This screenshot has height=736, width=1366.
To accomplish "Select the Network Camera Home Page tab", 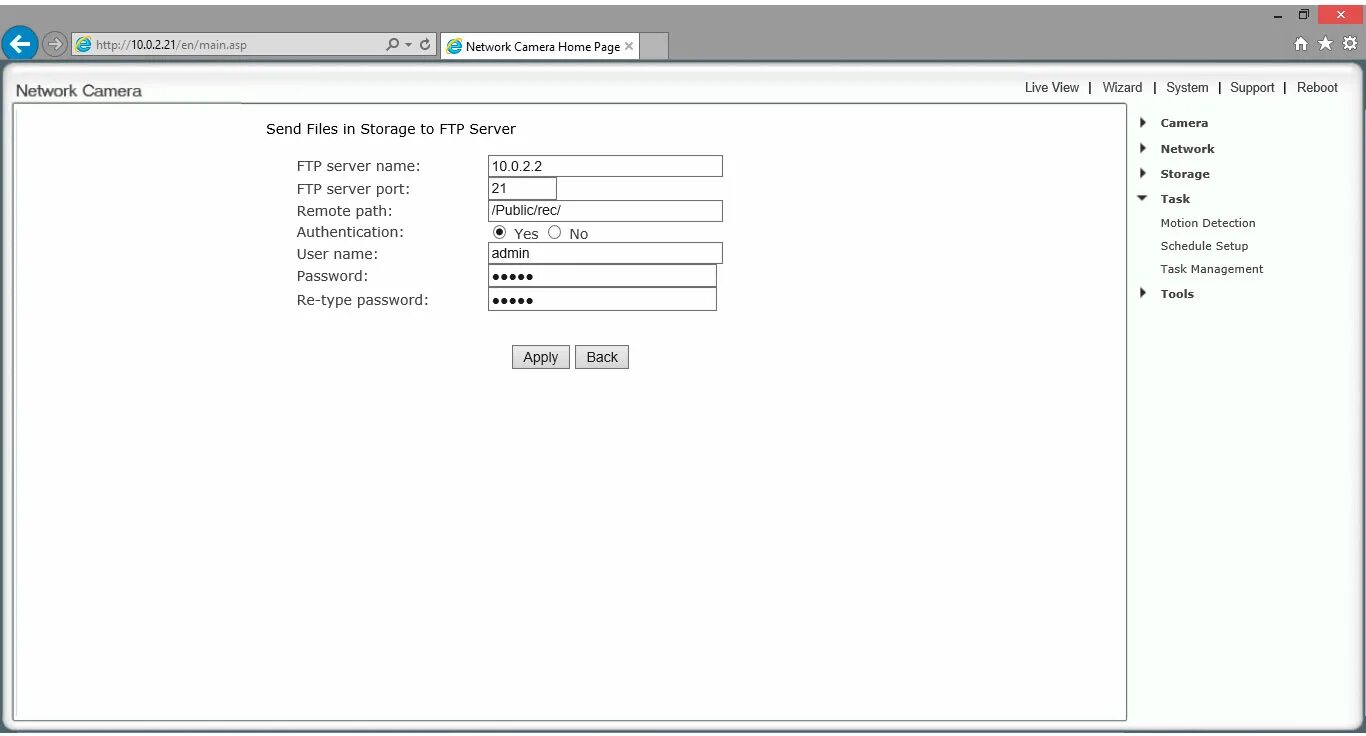I will pos(539,46).
